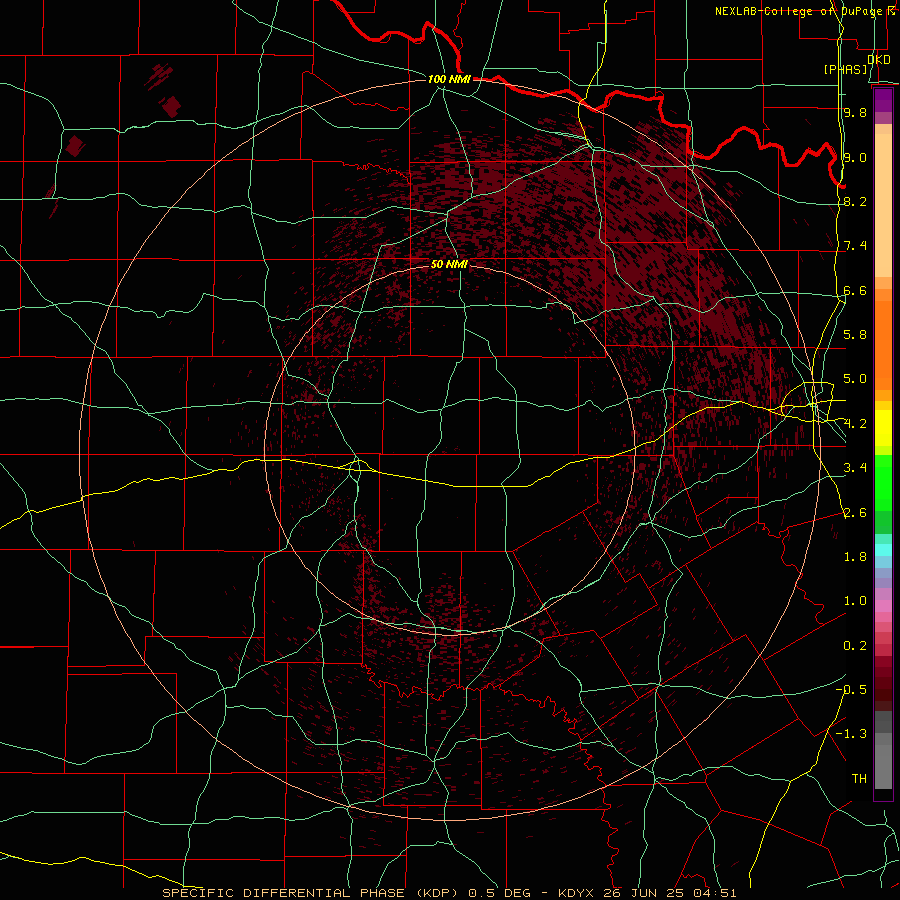Click the 9.8 legend value
Viewport: 900px width, 900px height.
[855, 112]
